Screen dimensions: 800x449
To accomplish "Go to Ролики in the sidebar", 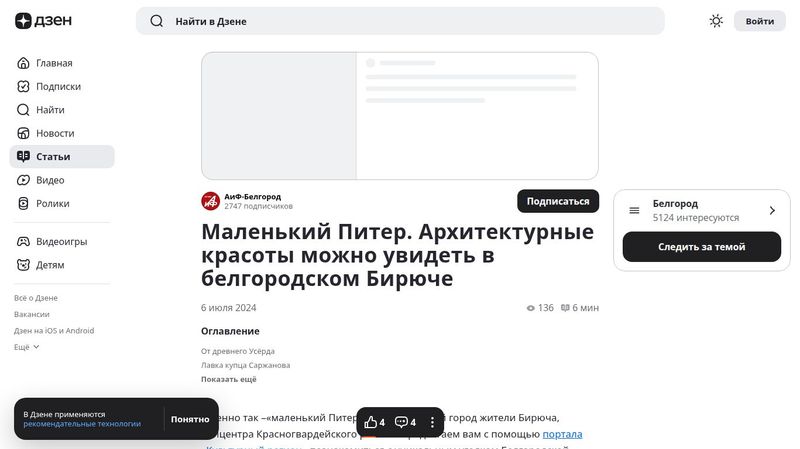I will [x=52, y=203].
